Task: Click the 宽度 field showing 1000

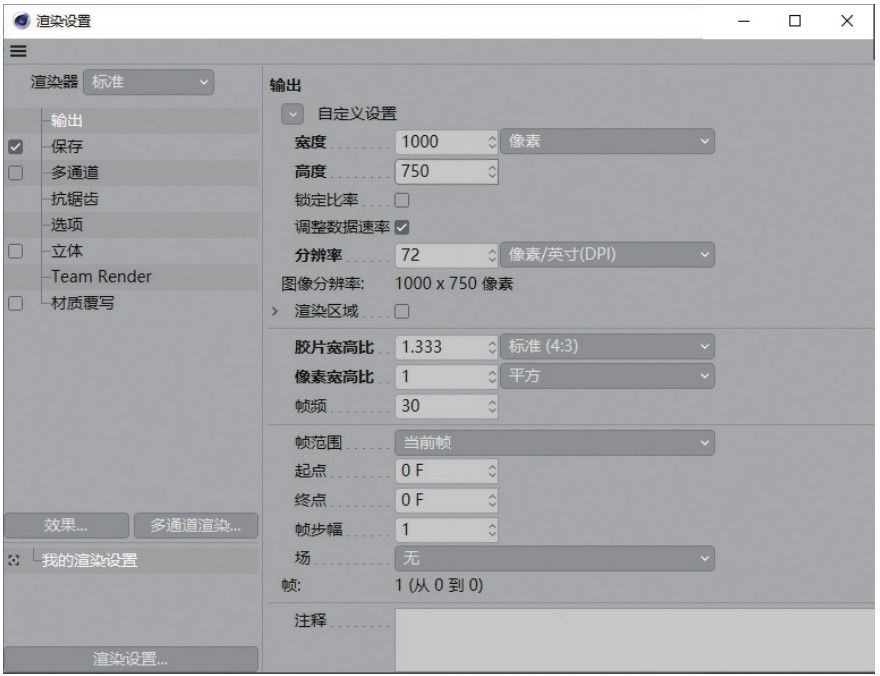Action: [x=441, y=141]
